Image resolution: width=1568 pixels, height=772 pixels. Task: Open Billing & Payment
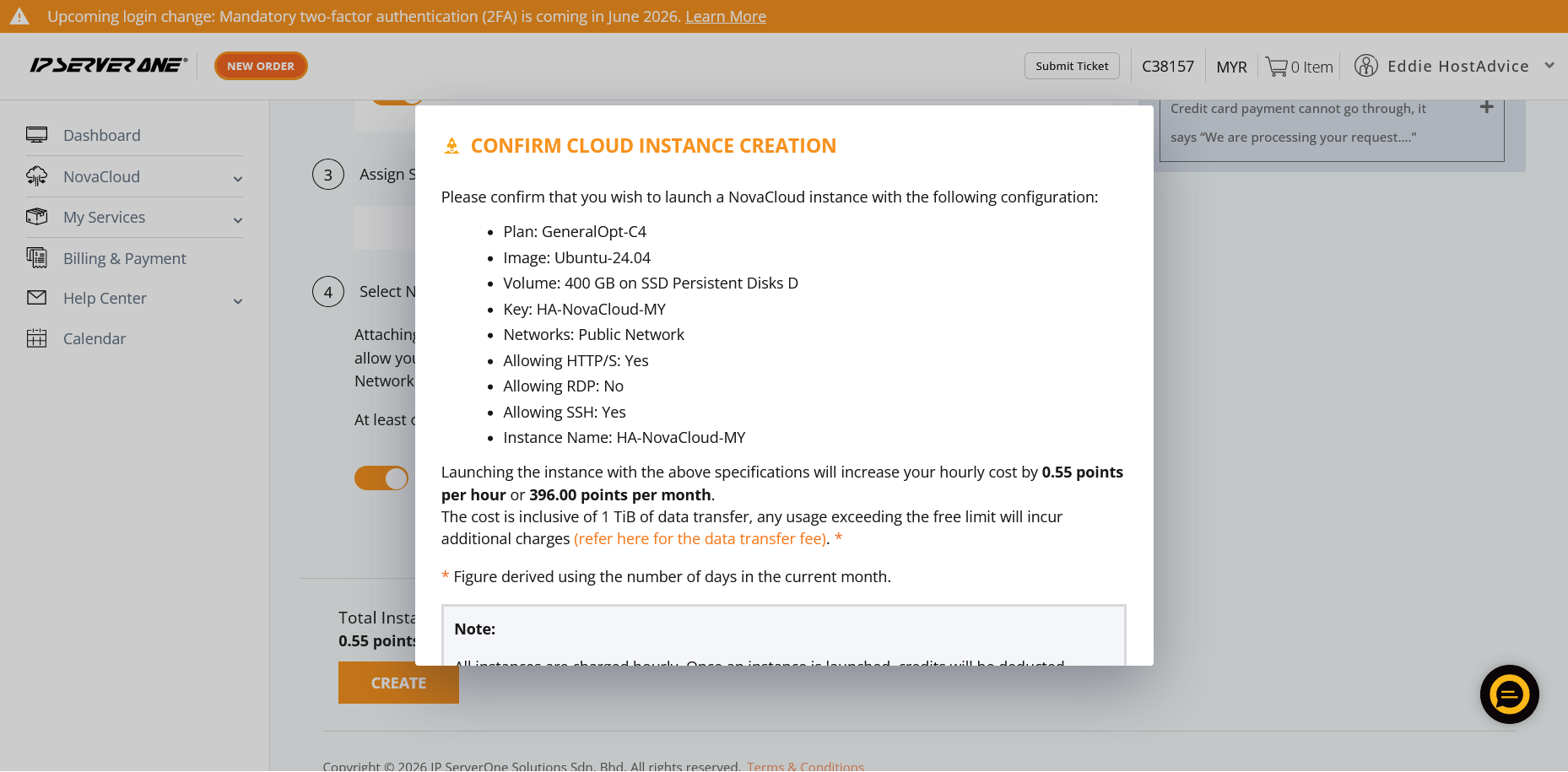[125, 258]
